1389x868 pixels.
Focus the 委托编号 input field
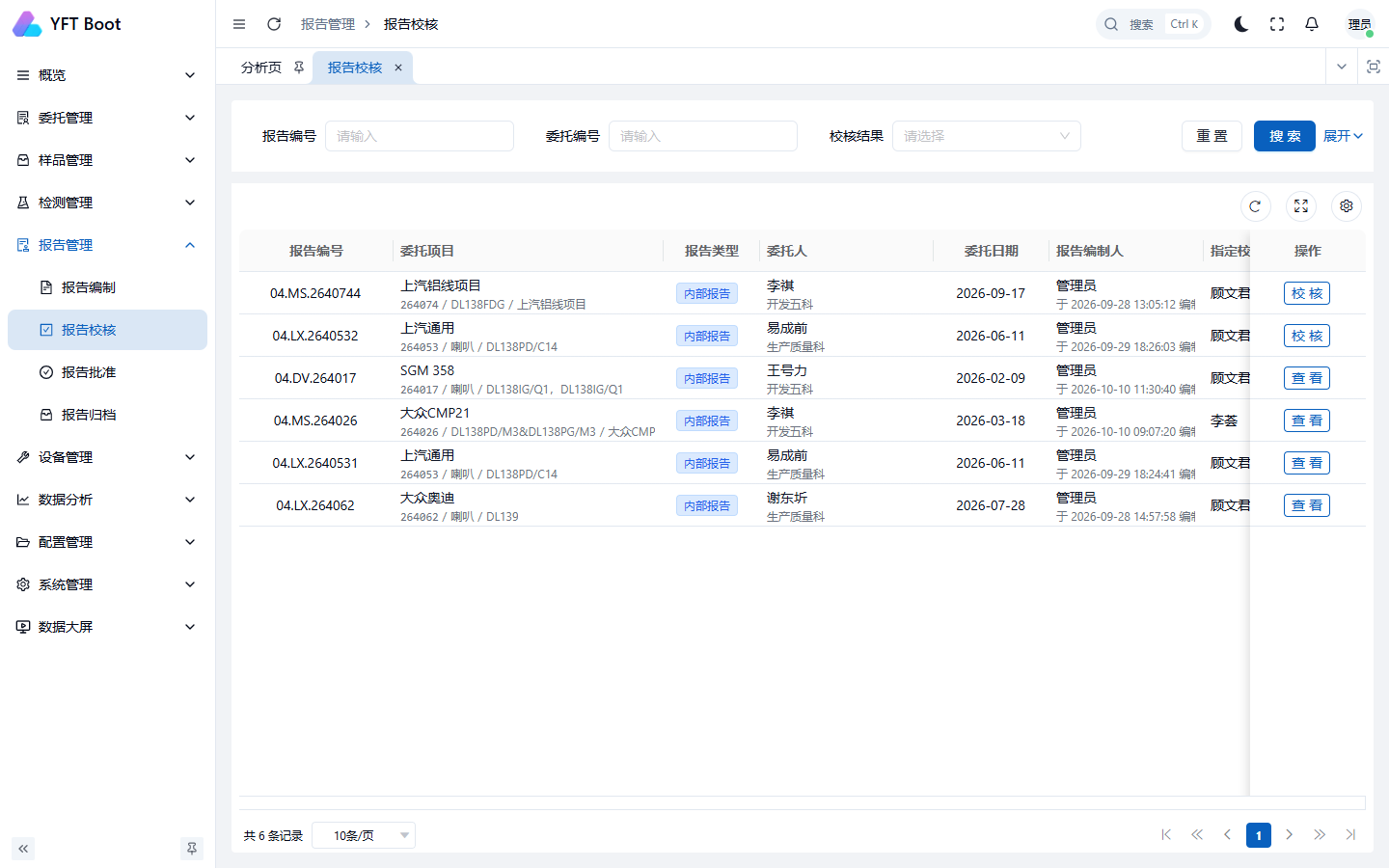coord(703,136)
